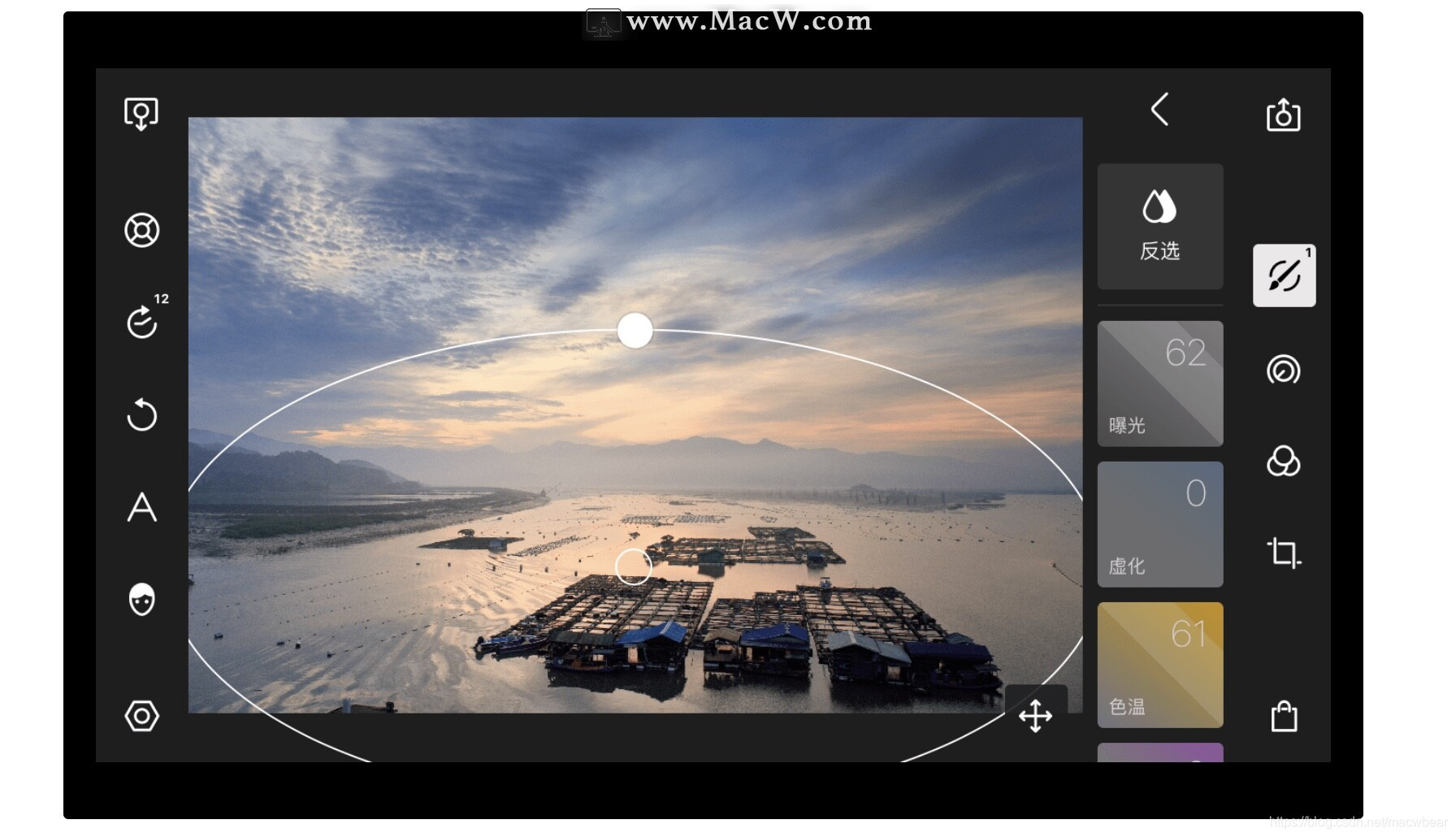
Task: Click the ellipse top edge handle
Action: point(635,331)
